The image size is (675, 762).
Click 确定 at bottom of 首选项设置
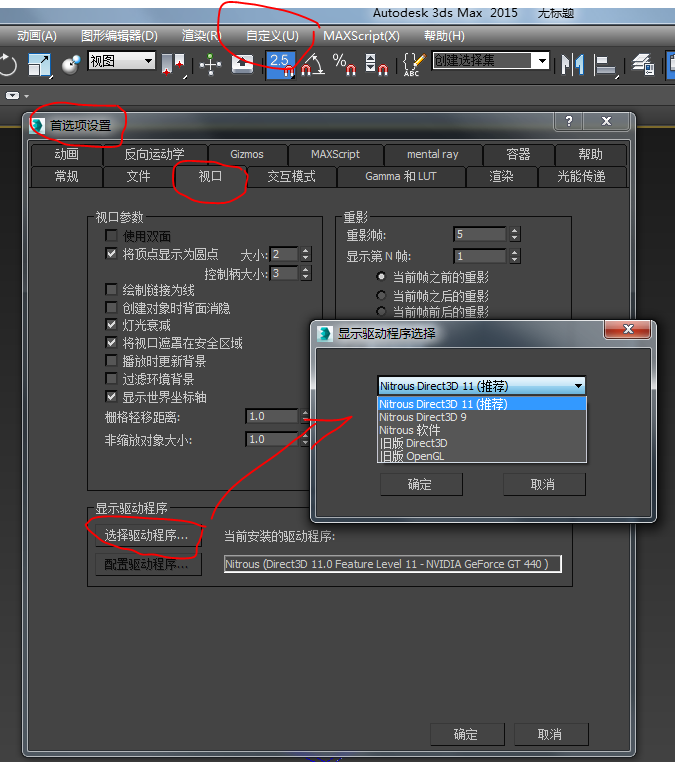point(467,734)
